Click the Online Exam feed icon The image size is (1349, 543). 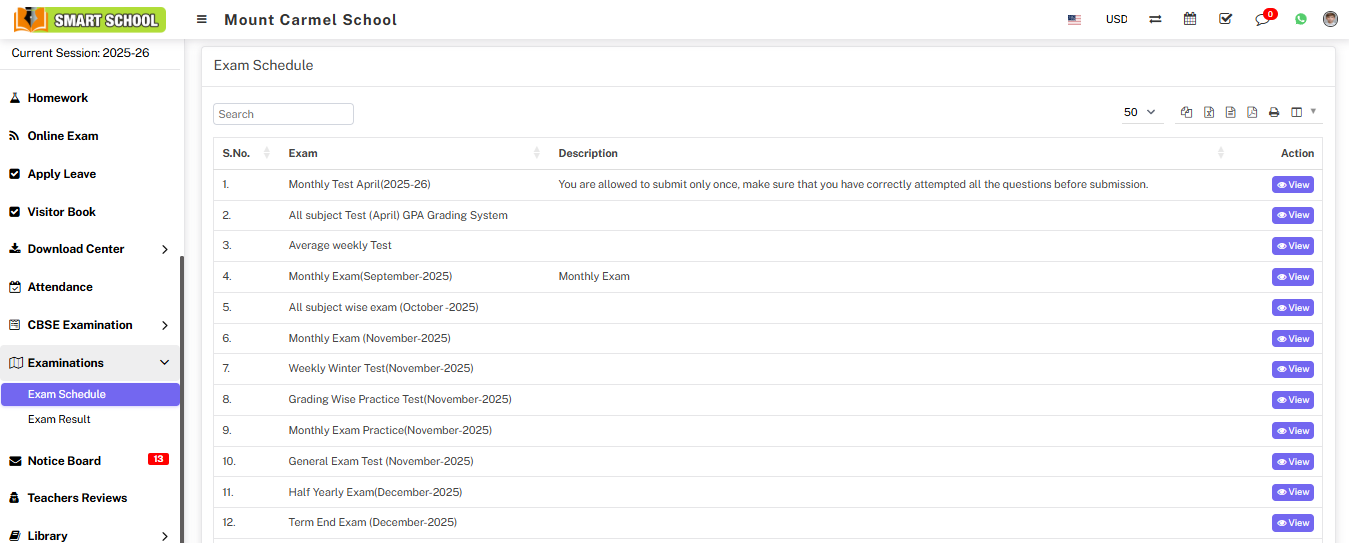click(x=15, y=136)
